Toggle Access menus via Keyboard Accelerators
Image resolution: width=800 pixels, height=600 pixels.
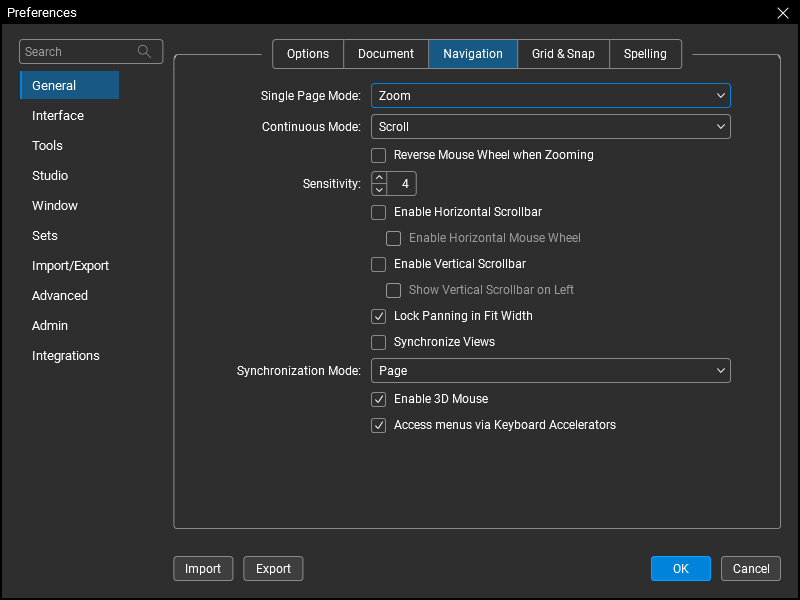(x=379, y=425)
